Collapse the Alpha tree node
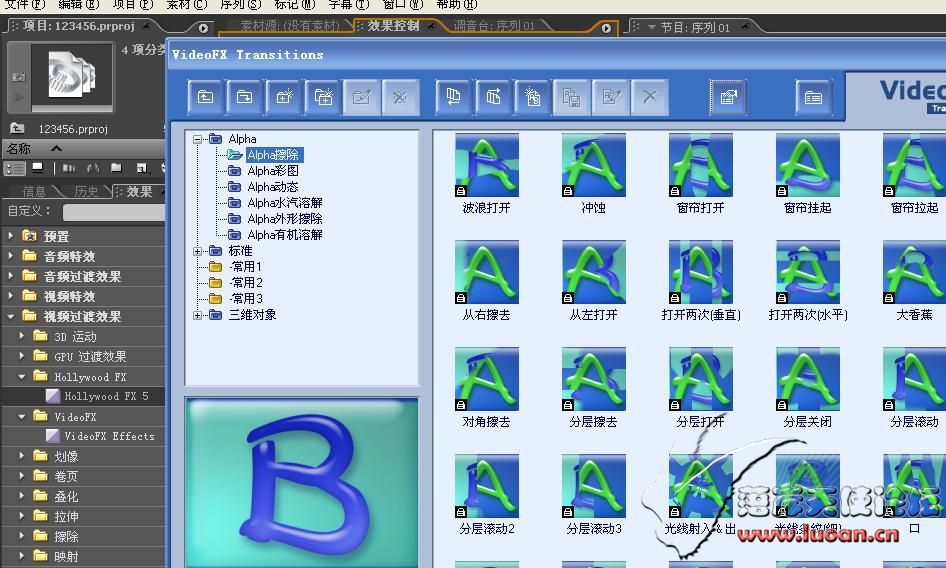The height and width of the screenshot is (568, 946). click(197, 139)
